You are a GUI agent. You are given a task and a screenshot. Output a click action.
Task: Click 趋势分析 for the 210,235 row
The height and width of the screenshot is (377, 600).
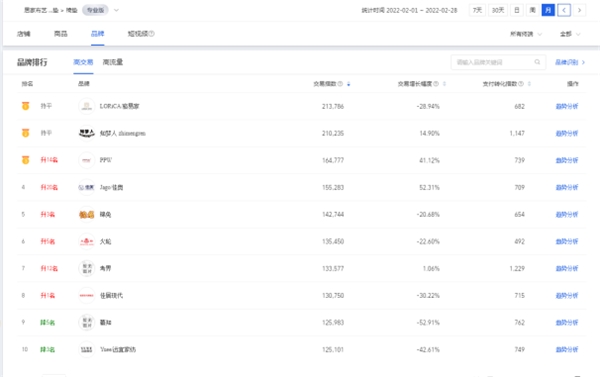[567, 133]
